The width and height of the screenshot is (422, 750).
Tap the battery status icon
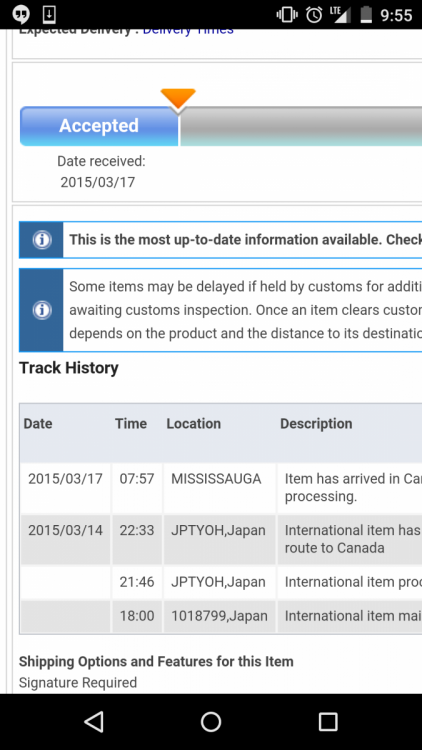tap(366, 15)
